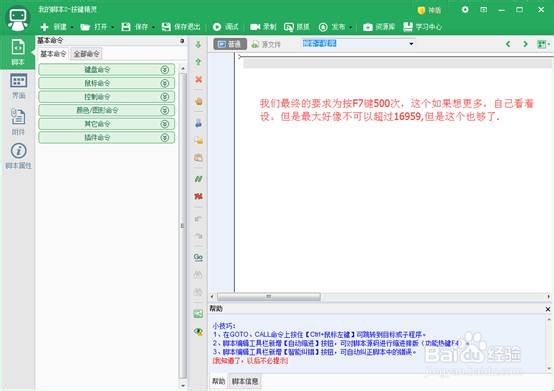554x391 pixels.
Task: Switch to 源文件 source view mode
Action: coord(266,44)
